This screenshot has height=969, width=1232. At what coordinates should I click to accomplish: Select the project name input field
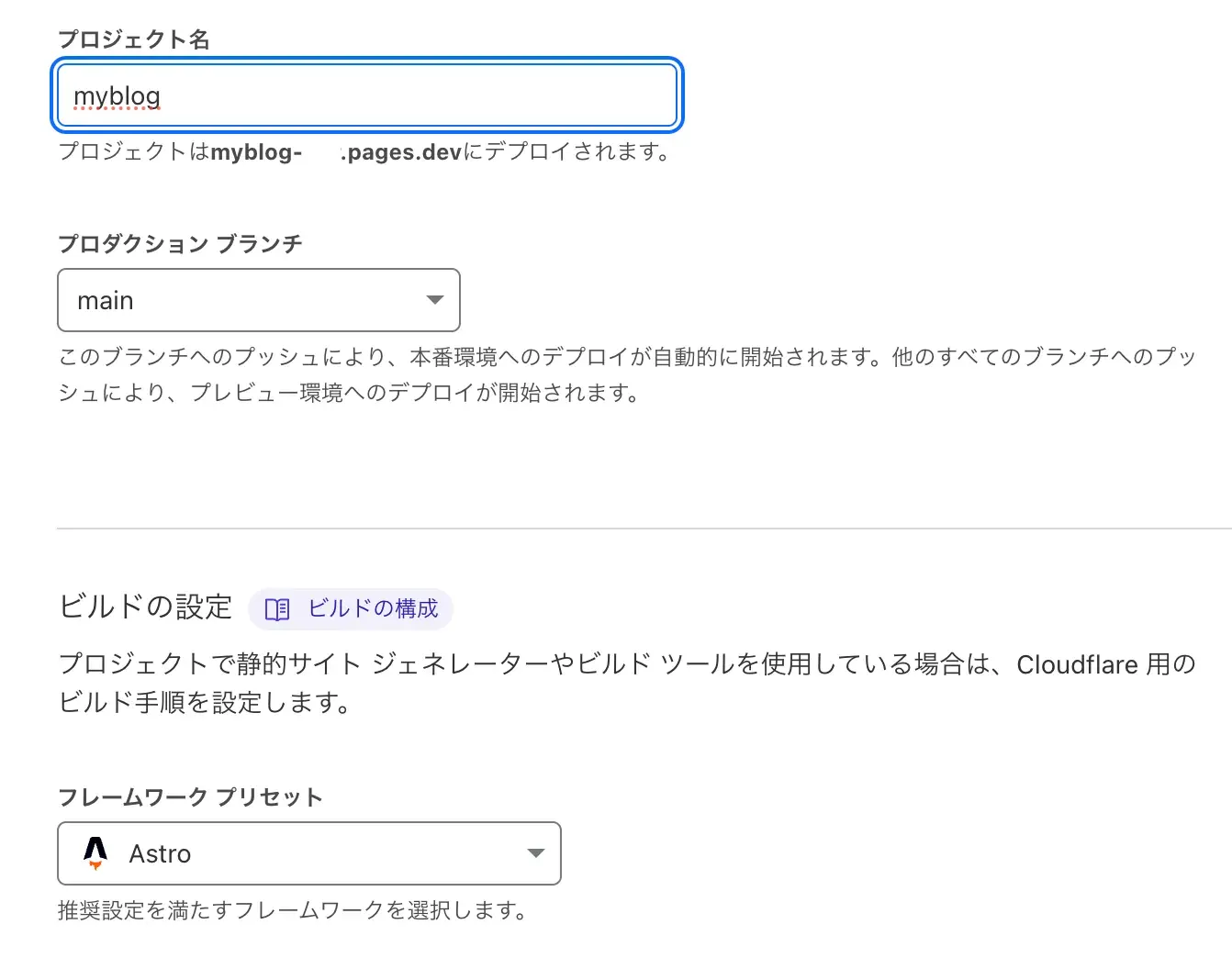pyautogui.click(x=367, y=95)
